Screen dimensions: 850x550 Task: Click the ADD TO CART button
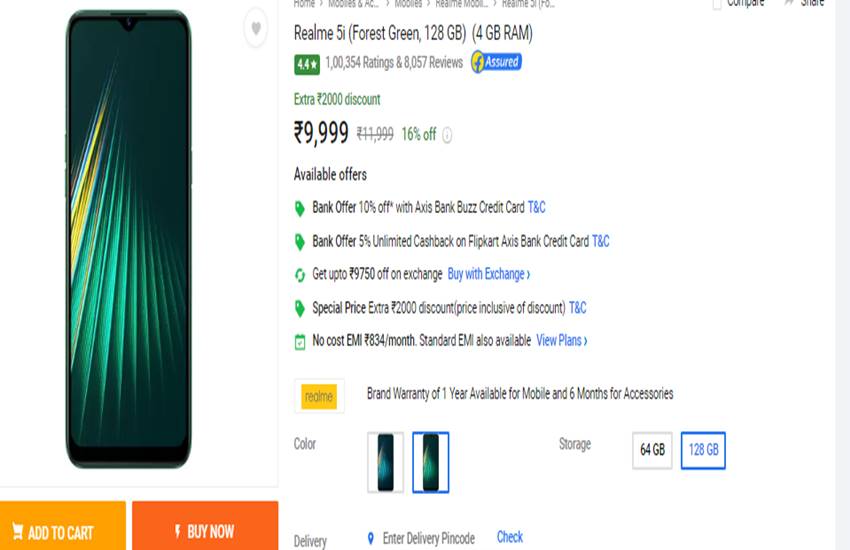tap(62, 532)
